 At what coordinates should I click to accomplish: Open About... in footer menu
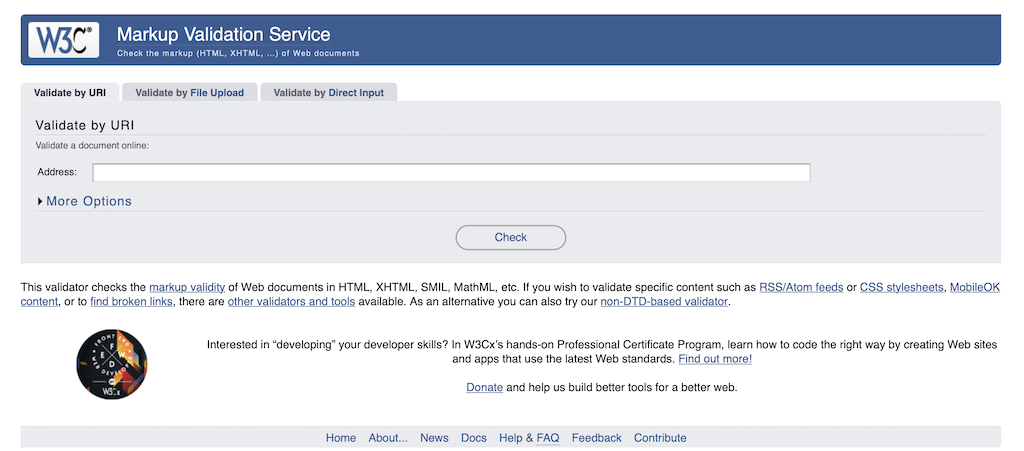tap(388, 438)
